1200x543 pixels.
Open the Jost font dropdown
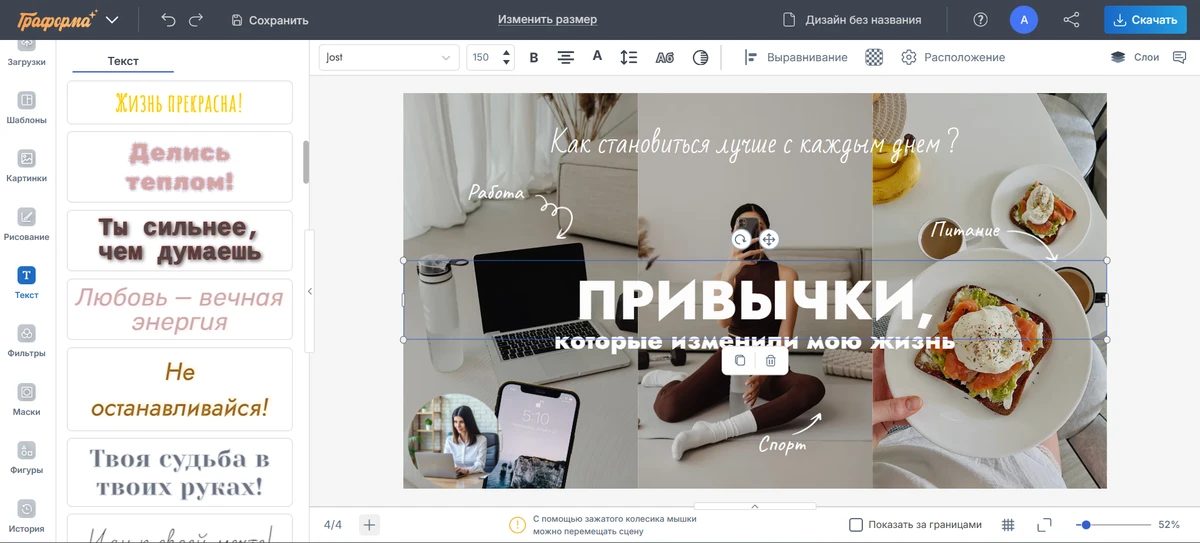point(389,58)
